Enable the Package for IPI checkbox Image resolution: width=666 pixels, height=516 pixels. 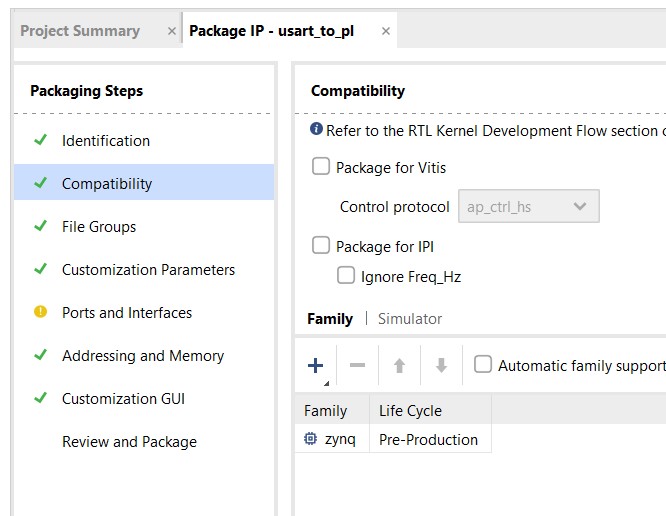[321, 245]
